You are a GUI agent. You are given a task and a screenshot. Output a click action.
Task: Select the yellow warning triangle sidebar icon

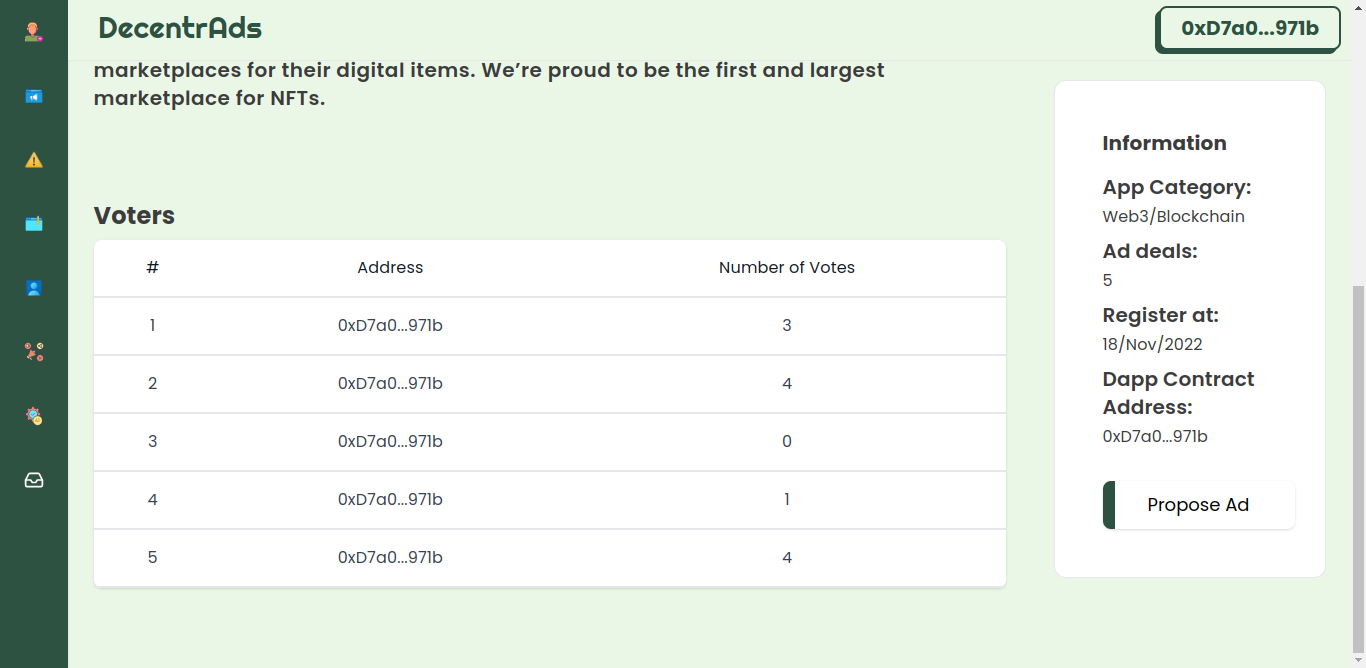coord(34,160)
